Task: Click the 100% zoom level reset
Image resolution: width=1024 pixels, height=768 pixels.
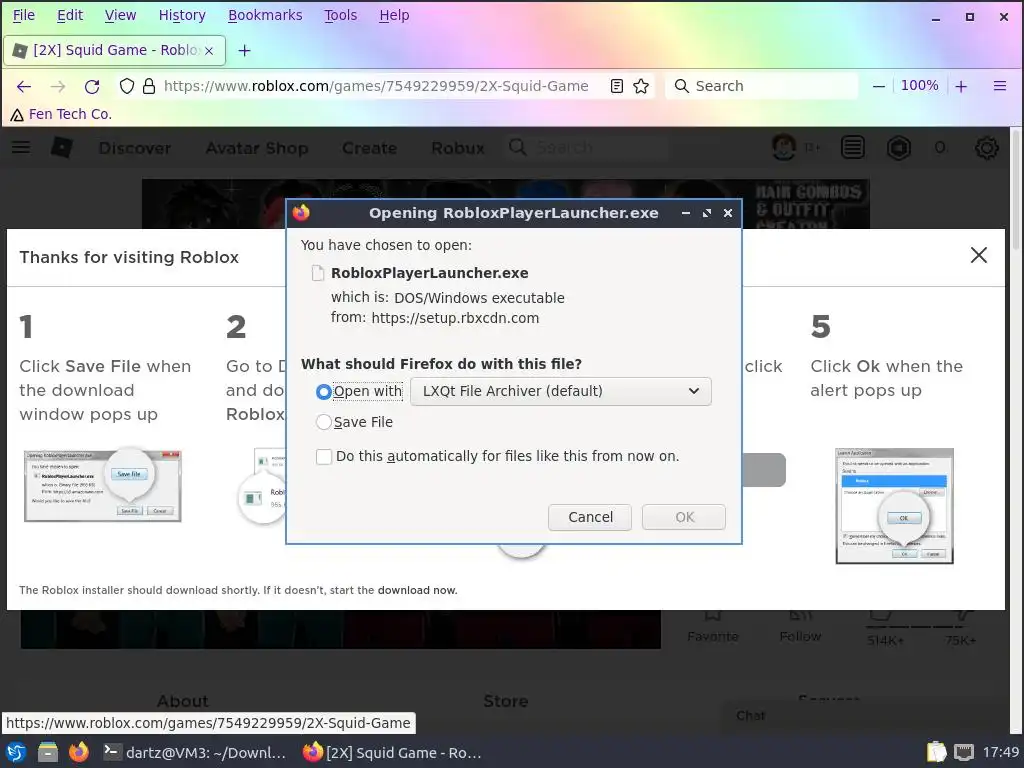Action: [x=920, y=86]
